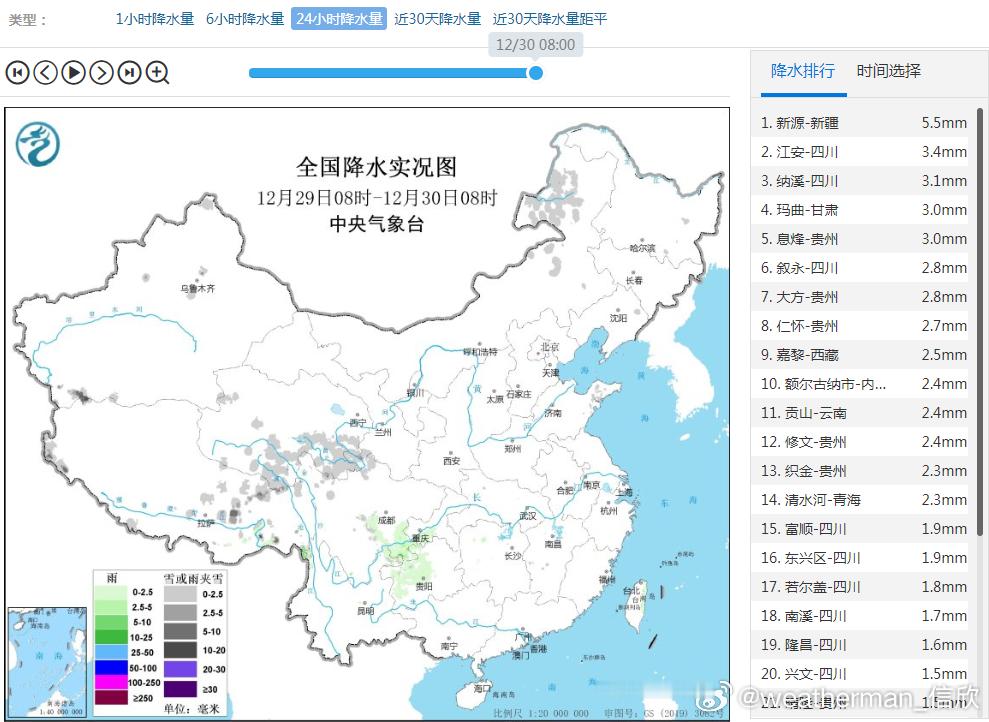This screenshot has width=989, height=722.
Task: Click the rain 25-50 legend swatch
Action: 111,653
